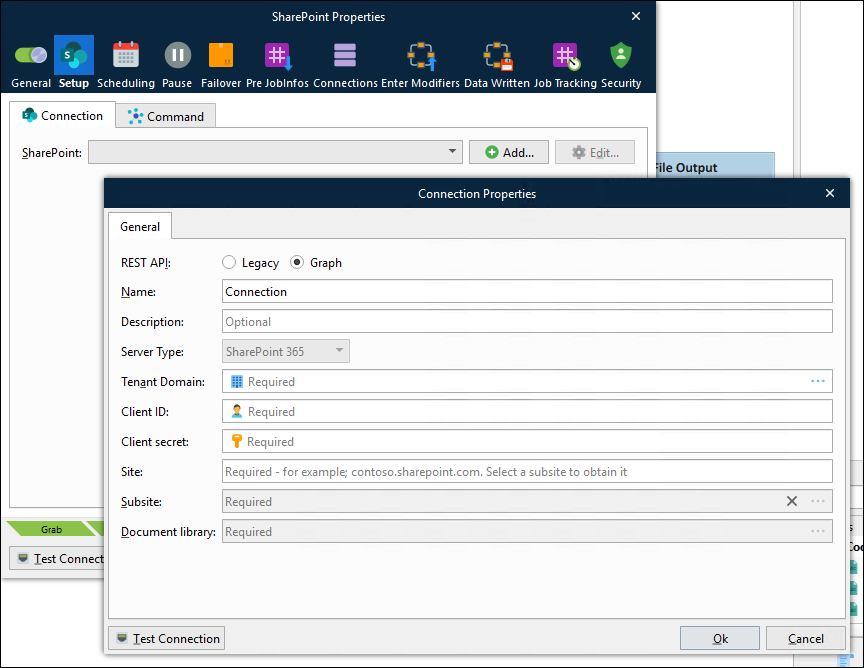
Task: Click the Tenant Domain ellipsis browse button
Action: point(818,381)
